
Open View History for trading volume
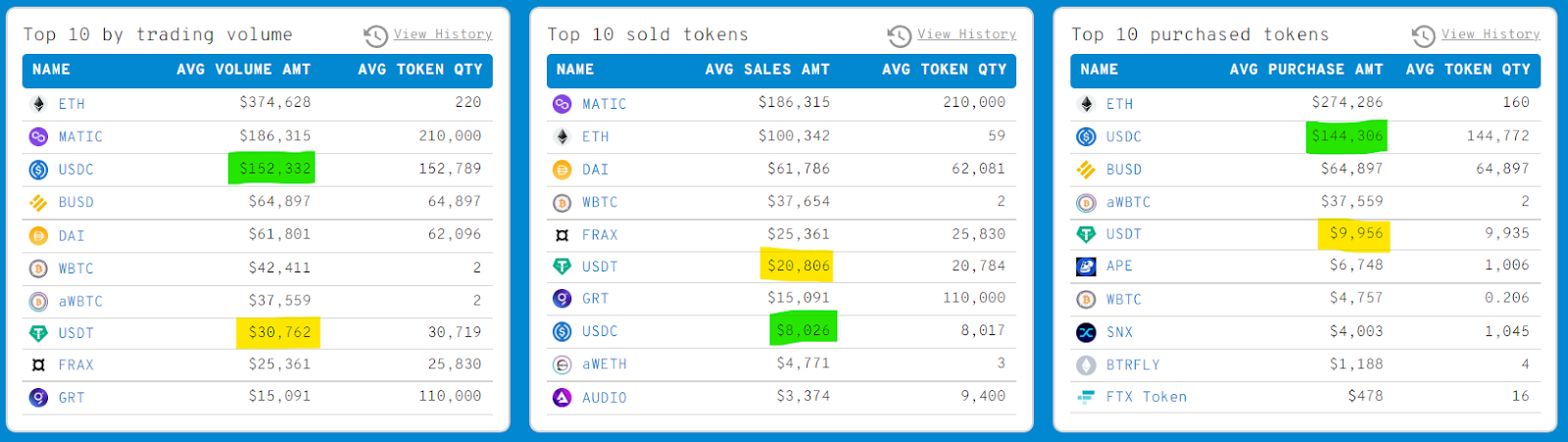coord(443,34)
